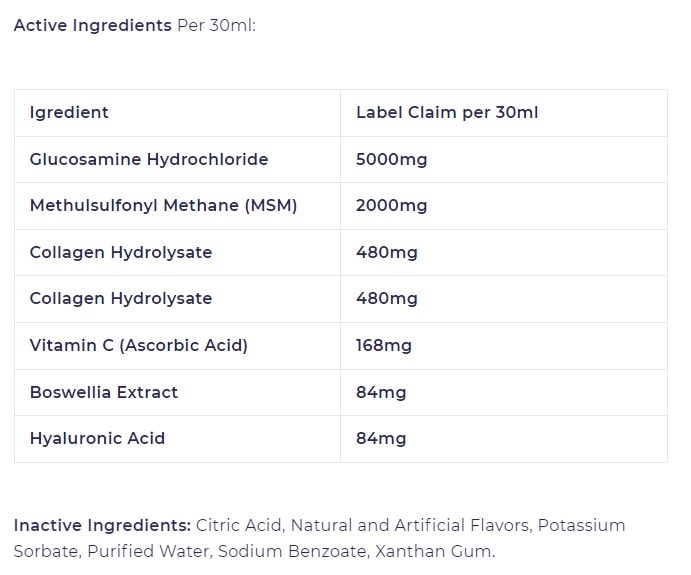Click the "Per 30ml:" text after heading
The image size is (691, 575).
point(216,25)
